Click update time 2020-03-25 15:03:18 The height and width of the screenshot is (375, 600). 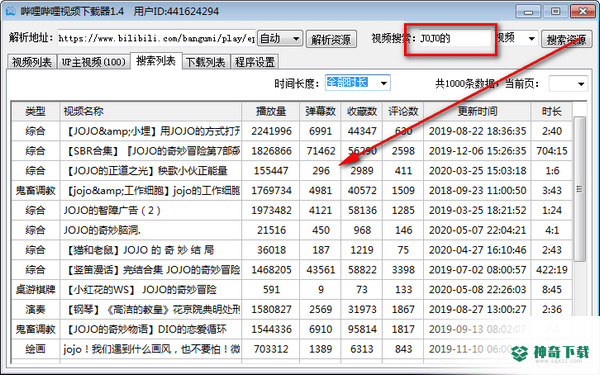477,171
